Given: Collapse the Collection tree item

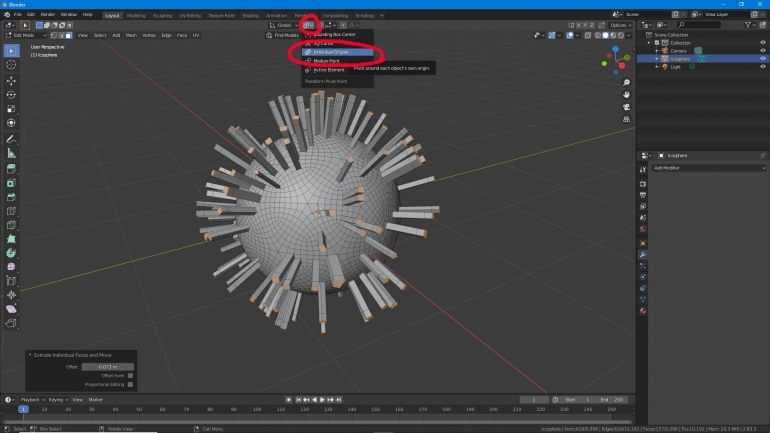Looking at the screenshot, I should click(x=649, y=43).
